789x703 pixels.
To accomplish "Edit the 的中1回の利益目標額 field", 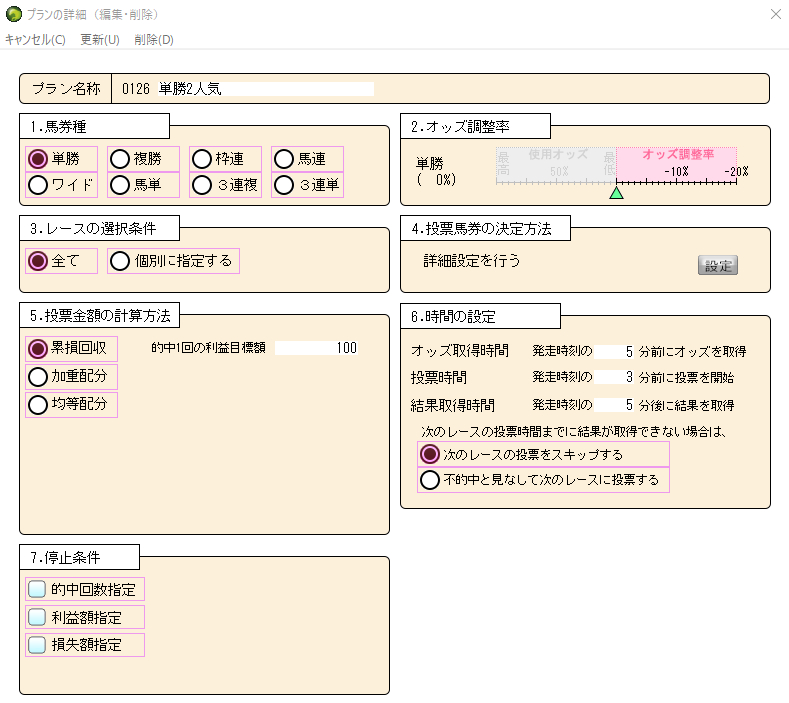I will 317,348.
